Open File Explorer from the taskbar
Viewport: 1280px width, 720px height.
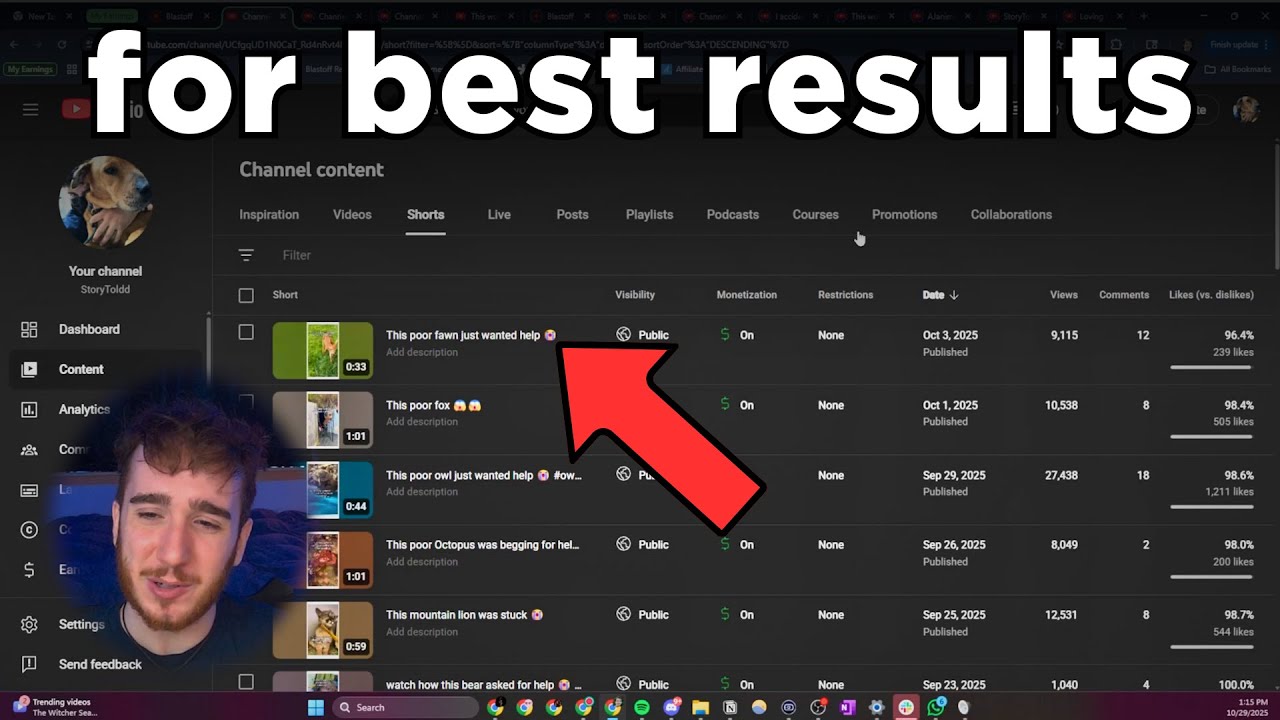pyautogui.click(x=701, y=707)
